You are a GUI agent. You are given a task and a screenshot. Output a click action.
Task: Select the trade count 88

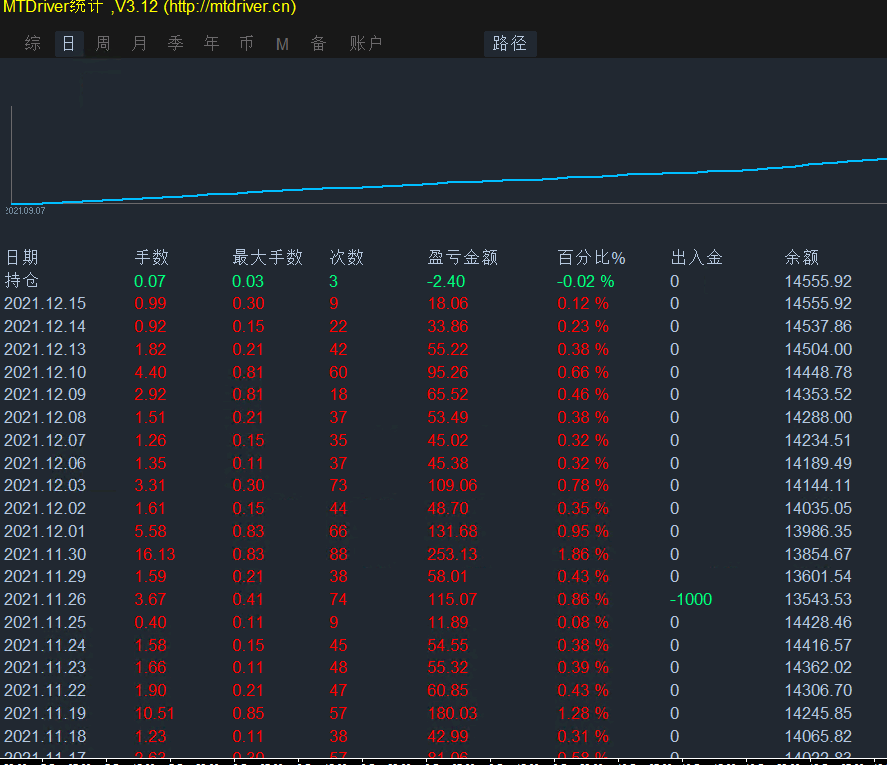pos(338,555)
